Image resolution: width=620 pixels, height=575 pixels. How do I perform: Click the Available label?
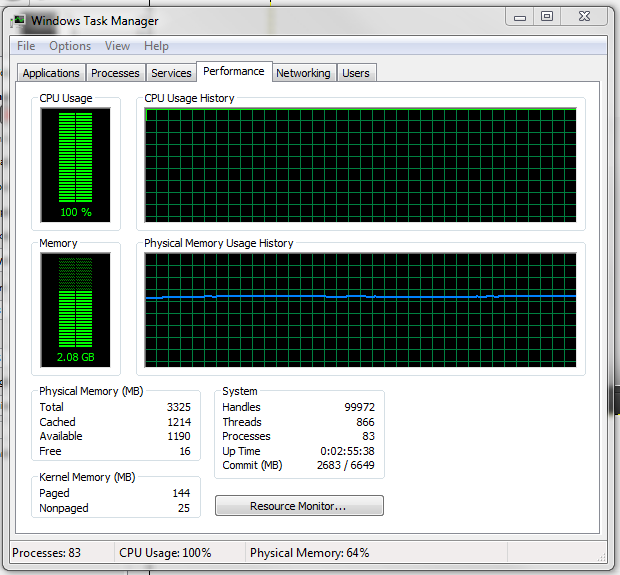[x=61, y=436]
